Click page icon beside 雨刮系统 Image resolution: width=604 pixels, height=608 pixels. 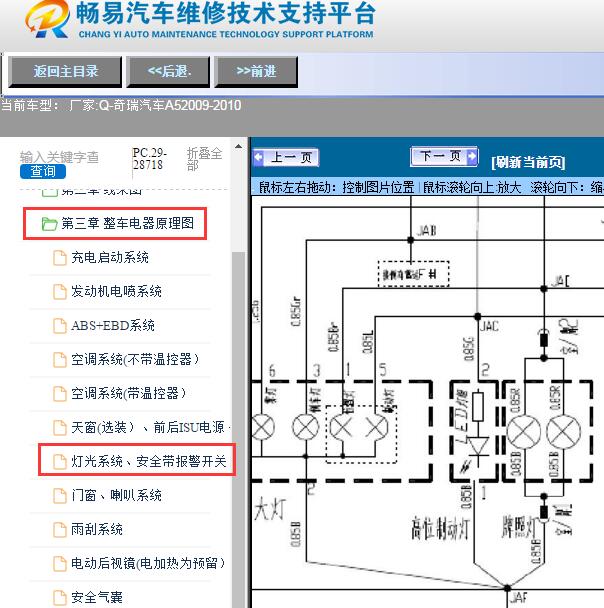(60, 530)
